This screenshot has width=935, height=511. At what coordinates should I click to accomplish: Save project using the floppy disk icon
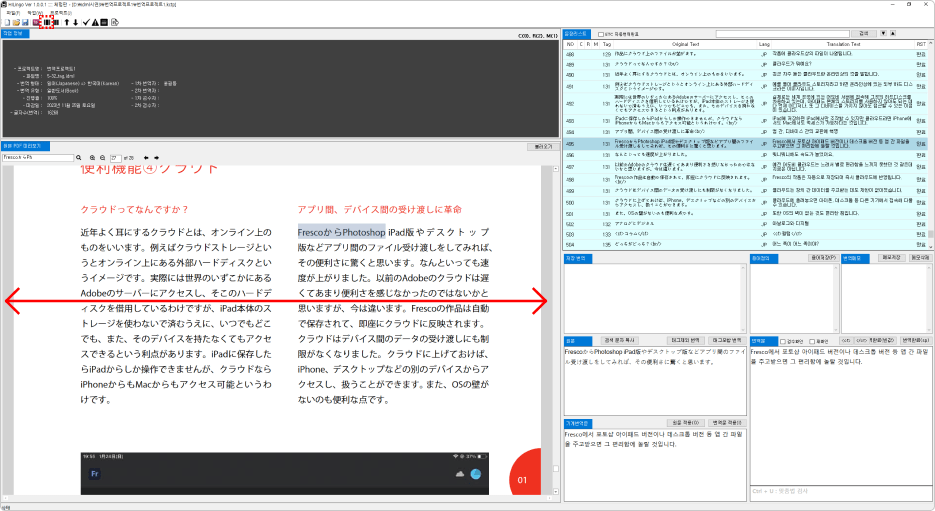click(25, 22)
